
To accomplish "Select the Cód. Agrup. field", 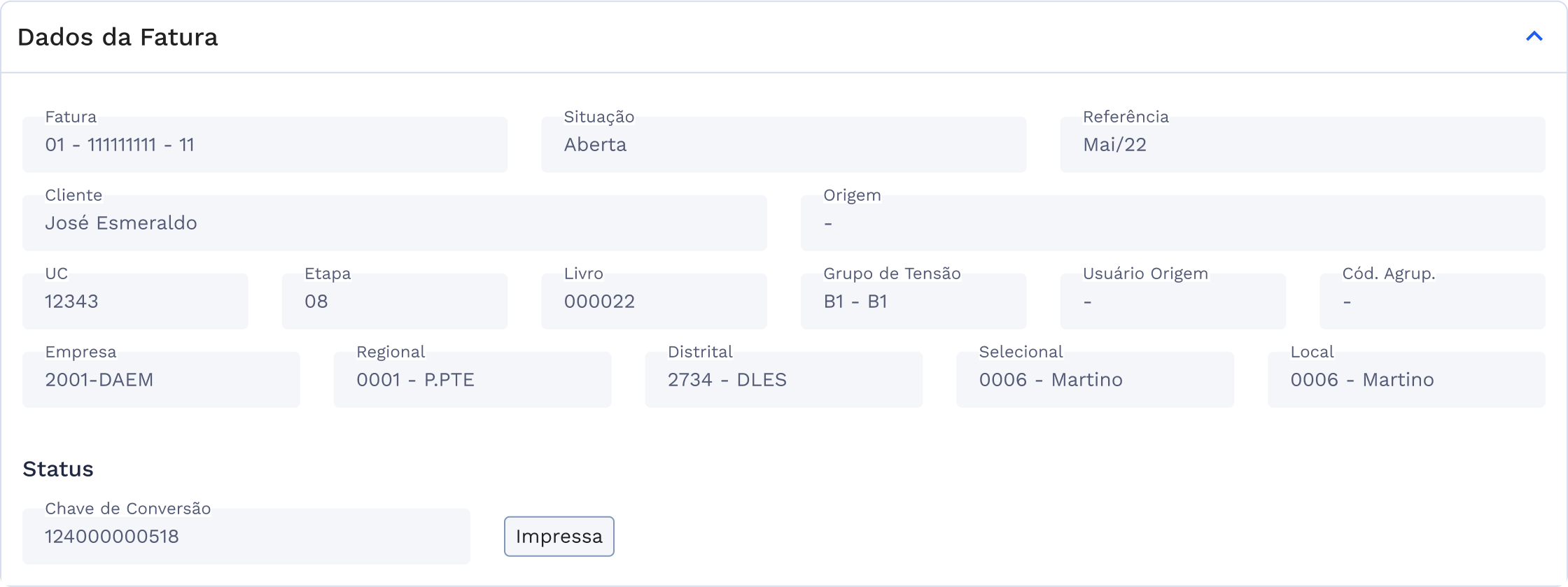I will 1431,301.
